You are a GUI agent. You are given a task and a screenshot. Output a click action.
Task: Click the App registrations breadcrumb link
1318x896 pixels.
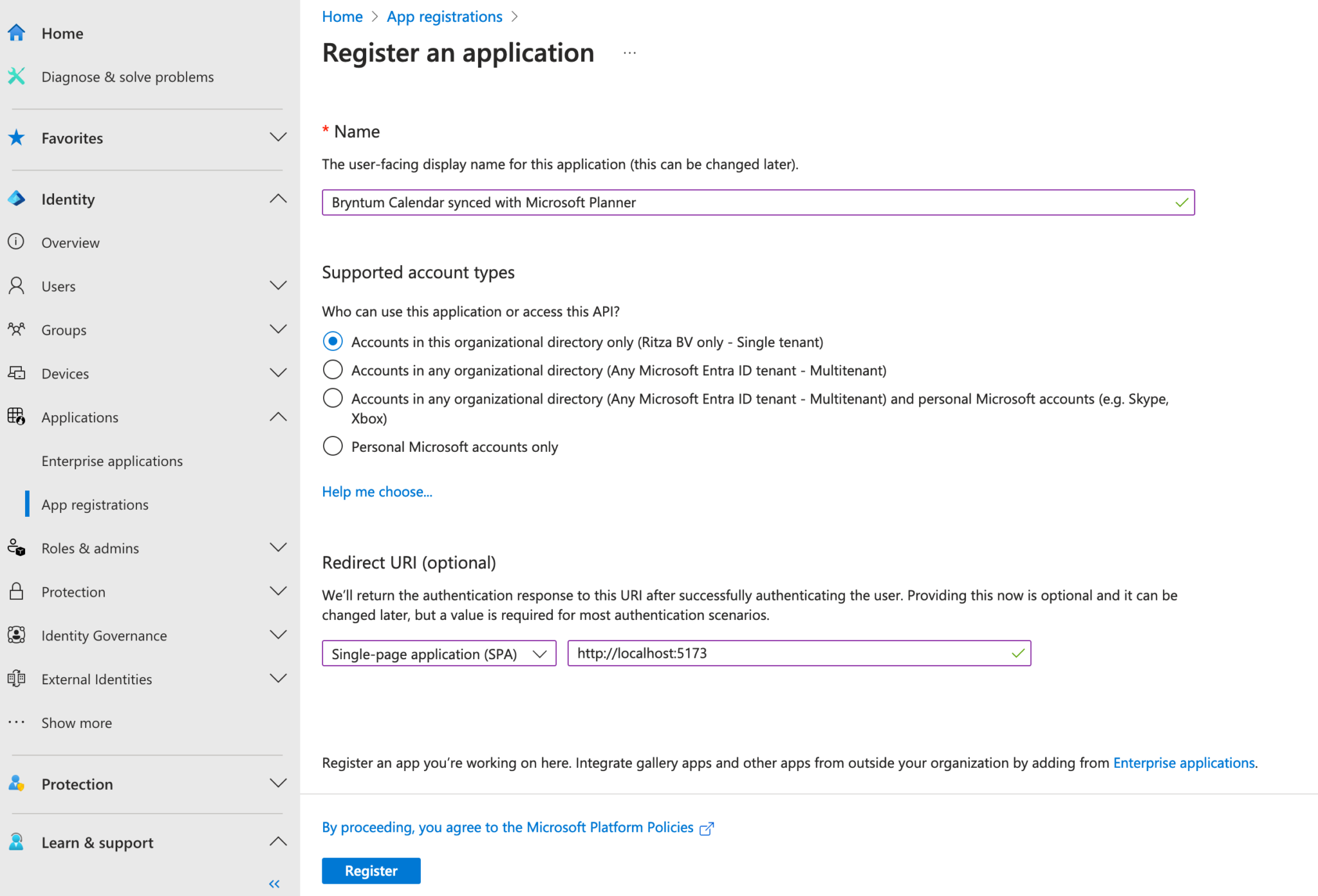point(445,17)
